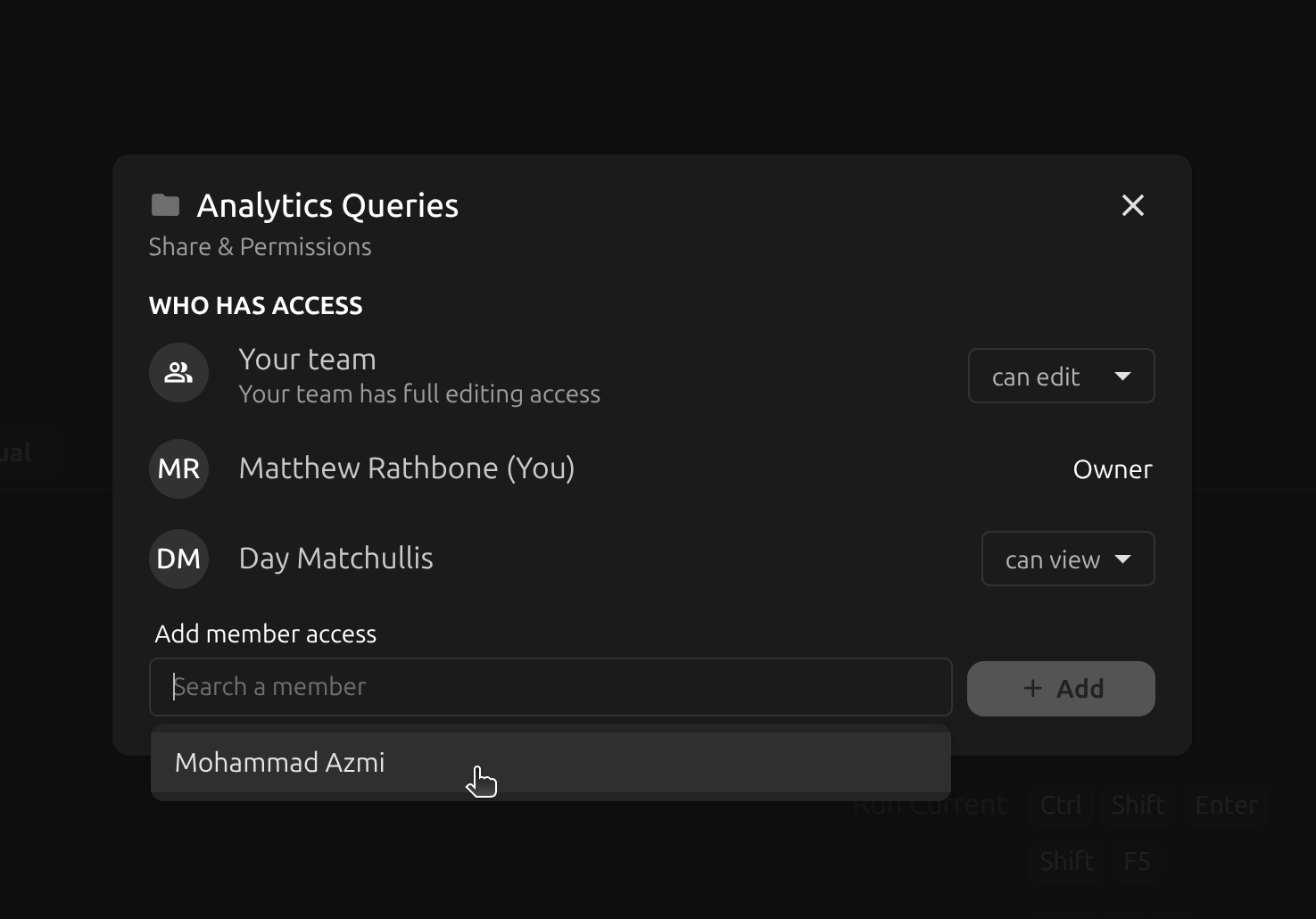Viewport: 1316px width, 919px height.
Task: Click the DM avatar for Day Matchullis
Action: pos(178,559)
